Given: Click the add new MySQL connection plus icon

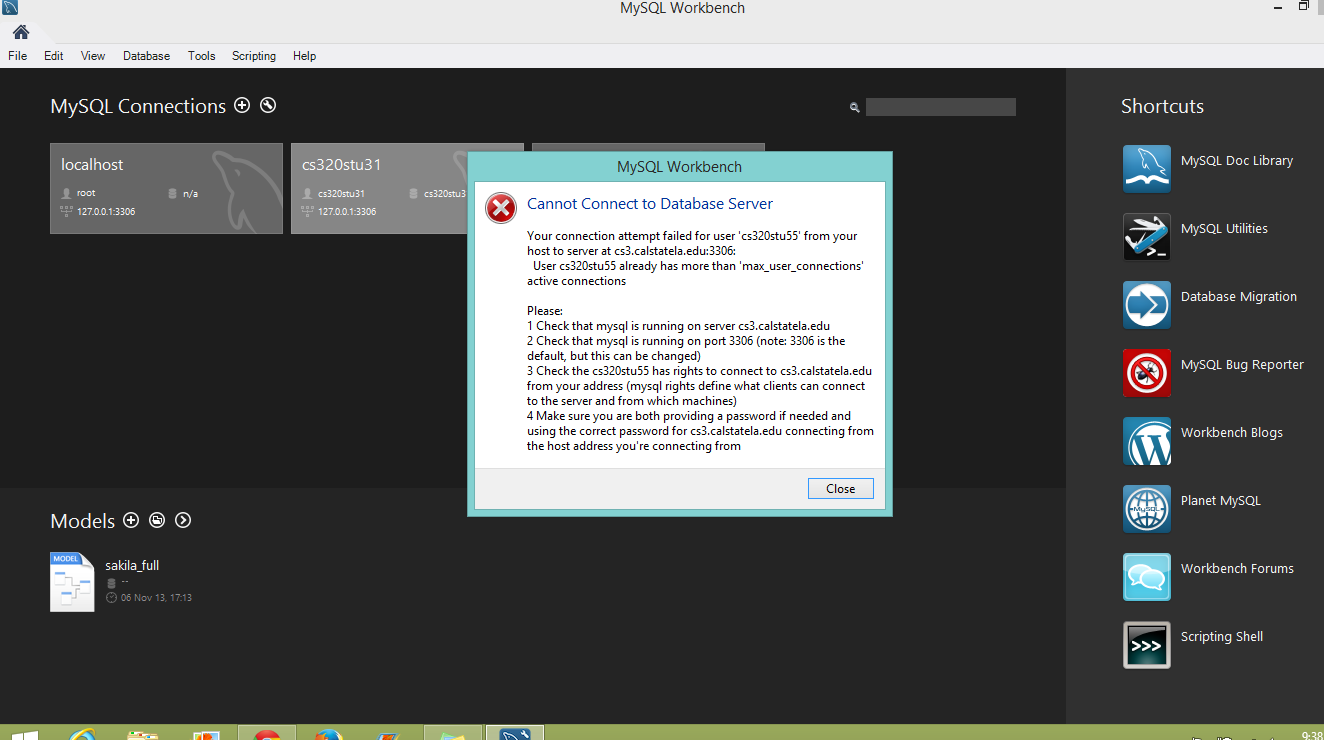Looking at the screenshot, I should (242, 106).
